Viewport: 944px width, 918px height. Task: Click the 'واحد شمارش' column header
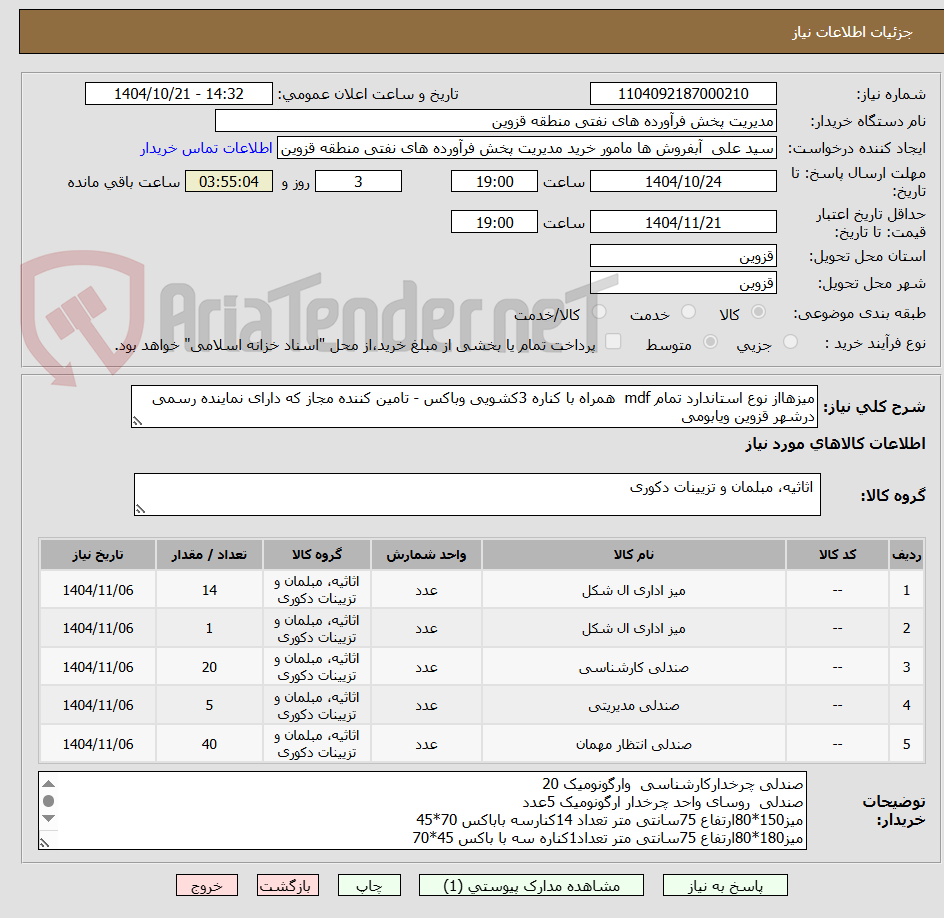pyautogui.click(x=426, y=554)
